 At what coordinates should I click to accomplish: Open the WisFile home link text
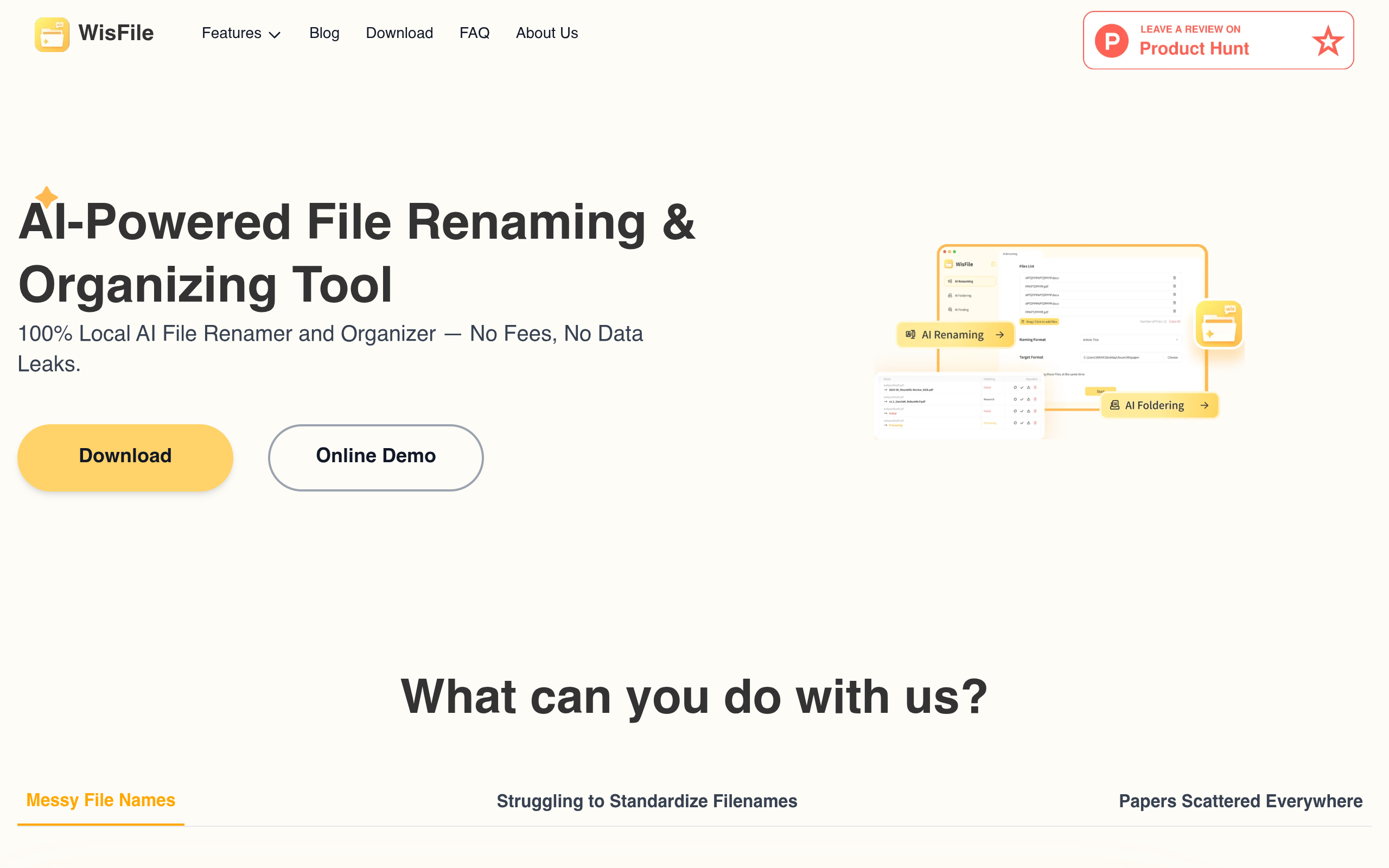pyautogui.click(x=116, y=33)
